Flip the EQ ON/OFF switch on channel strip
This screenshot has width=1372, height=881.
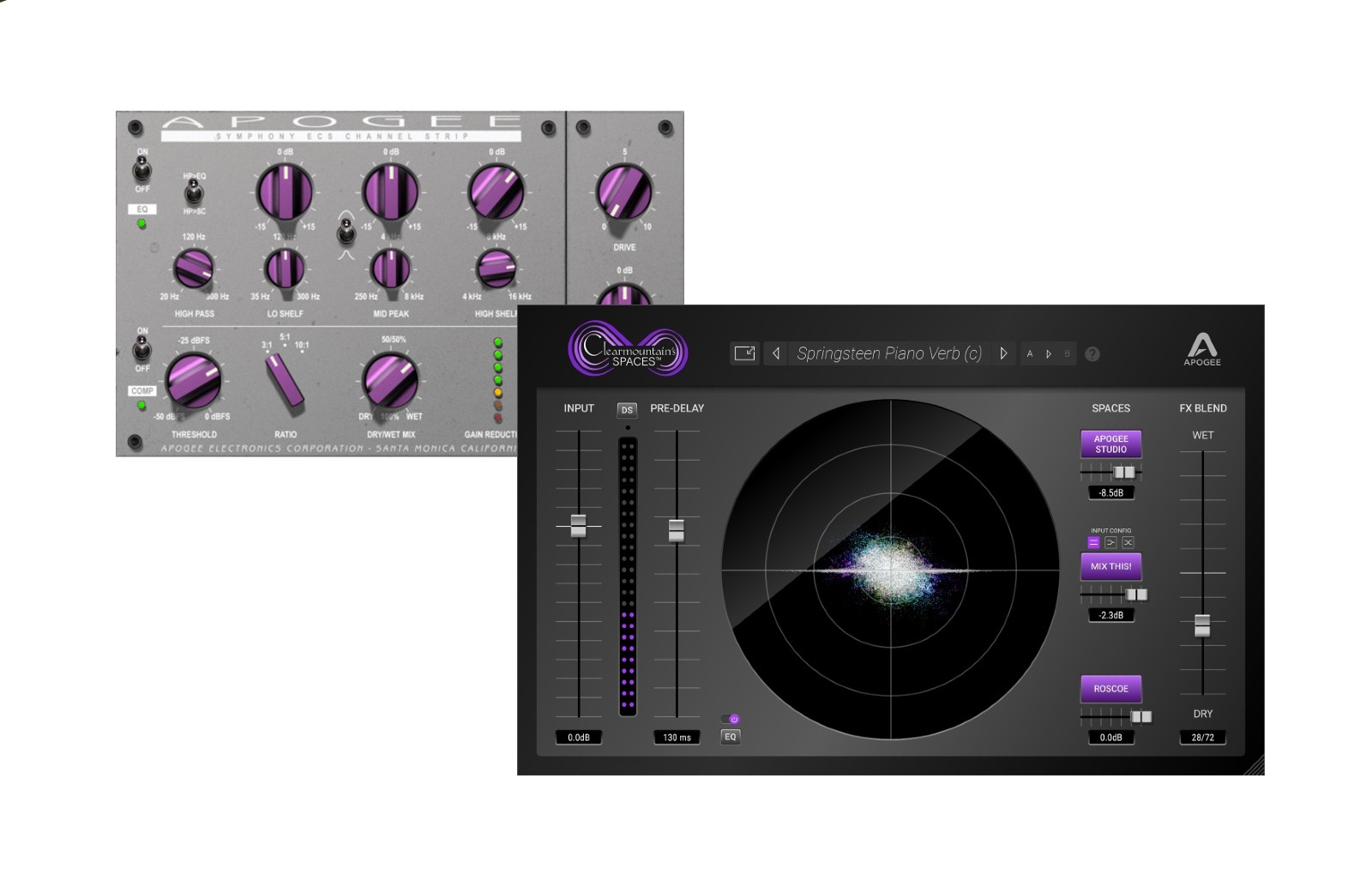tap(141, 169)
